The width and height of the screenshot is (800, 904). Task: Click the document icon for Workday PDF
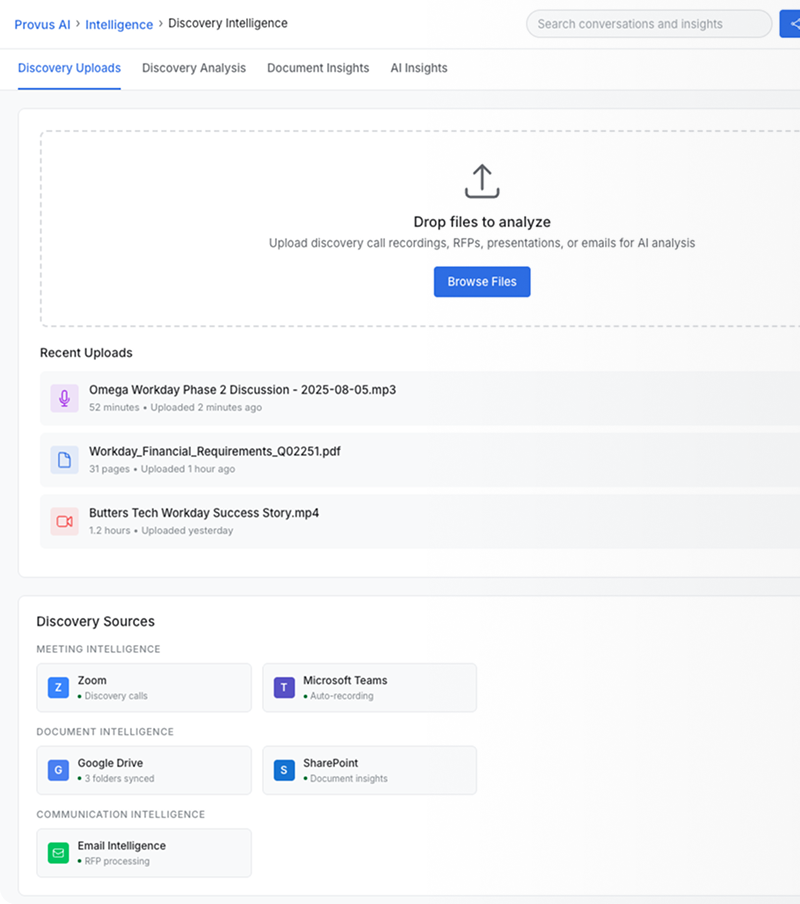pos(64,460)
